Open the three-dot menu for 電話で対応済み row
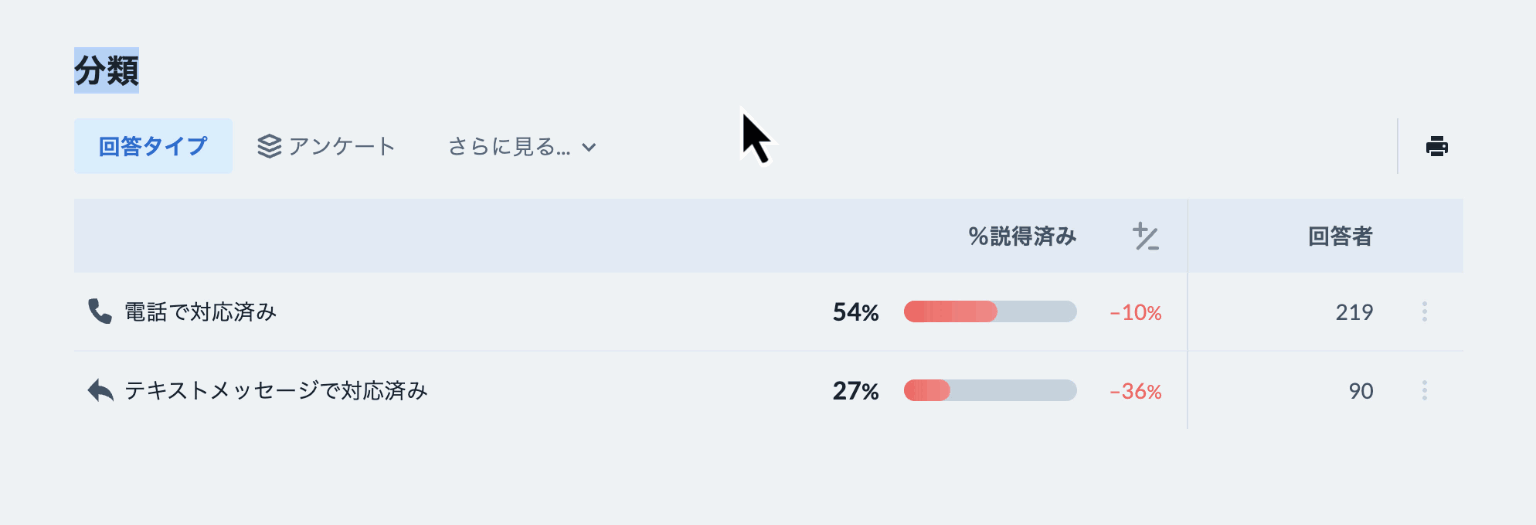1536x525 pixels. click(1424, 312)
